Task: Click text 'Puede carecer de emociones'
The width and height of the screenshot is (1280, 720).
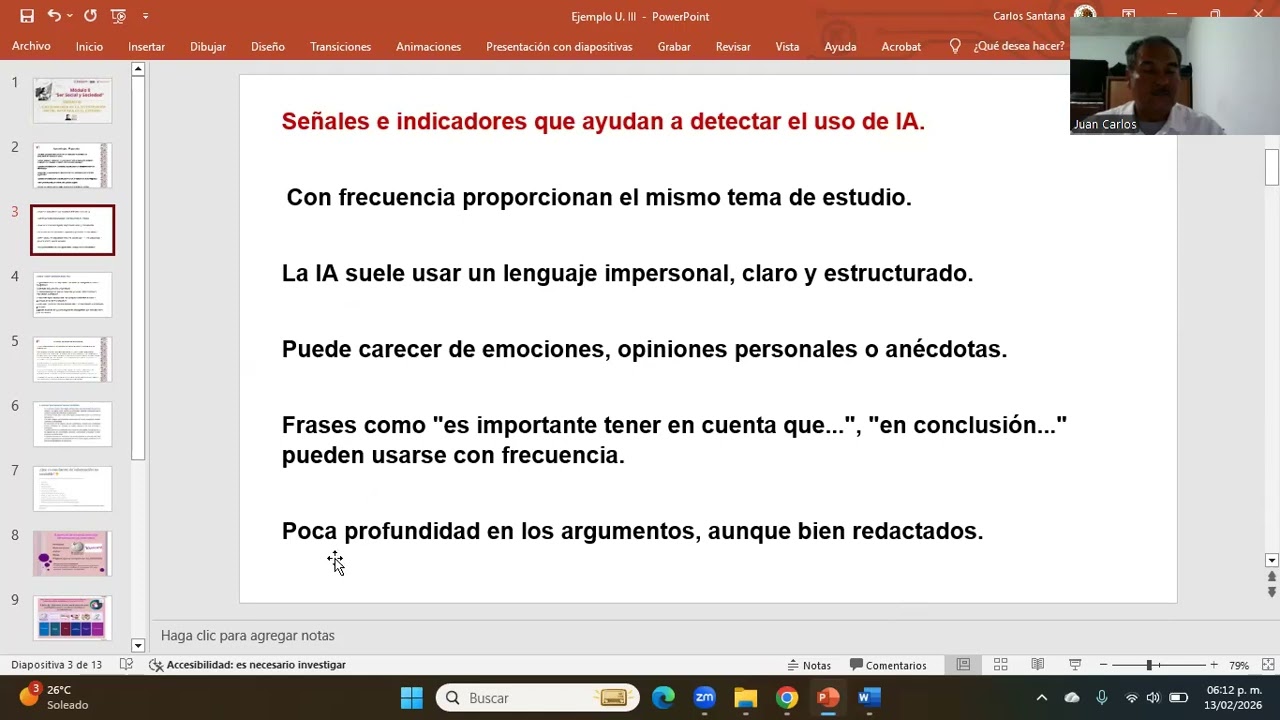Action: [x=444, y=349]
